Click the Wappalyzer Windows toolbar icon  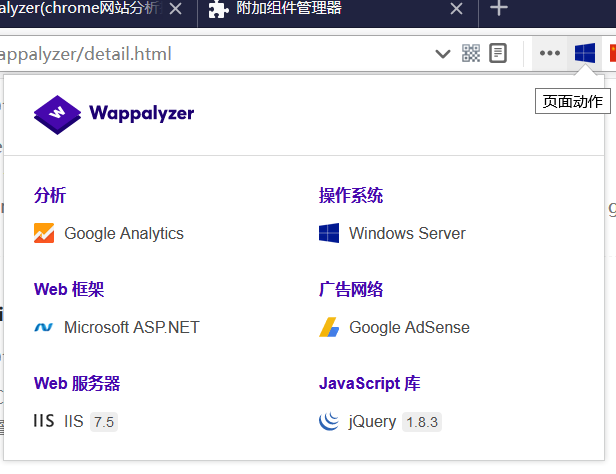click(585, 53)
